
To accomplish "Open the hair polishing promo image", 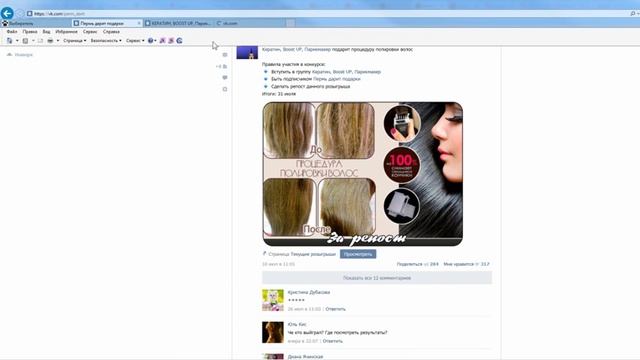I will pos(362,174).
